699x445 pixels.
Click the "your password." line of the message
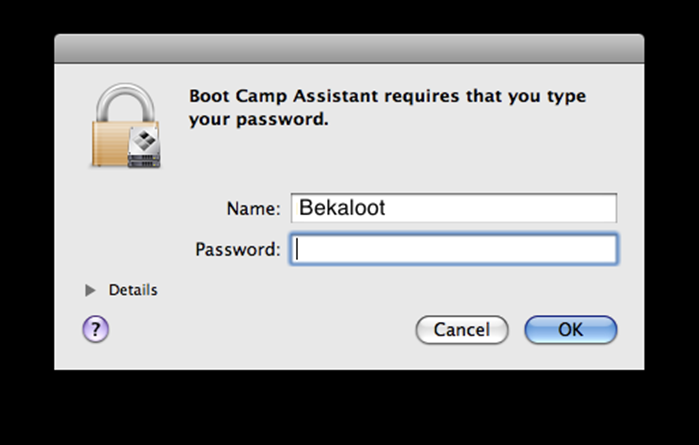click(x=258, y=119)
